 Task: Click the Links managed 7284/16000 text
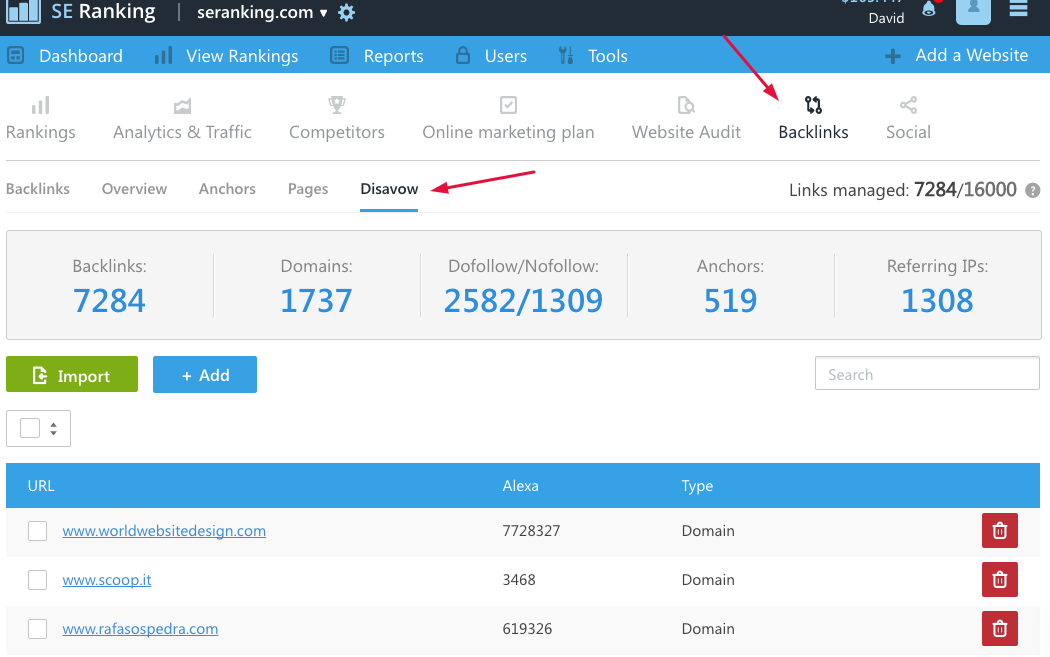point(903,190)
